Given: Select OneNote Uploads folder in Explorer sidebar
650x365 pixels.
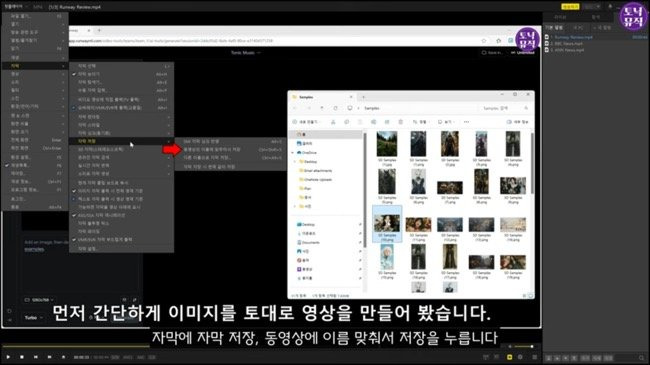Looking at the screenshot, I should [318, 180].
